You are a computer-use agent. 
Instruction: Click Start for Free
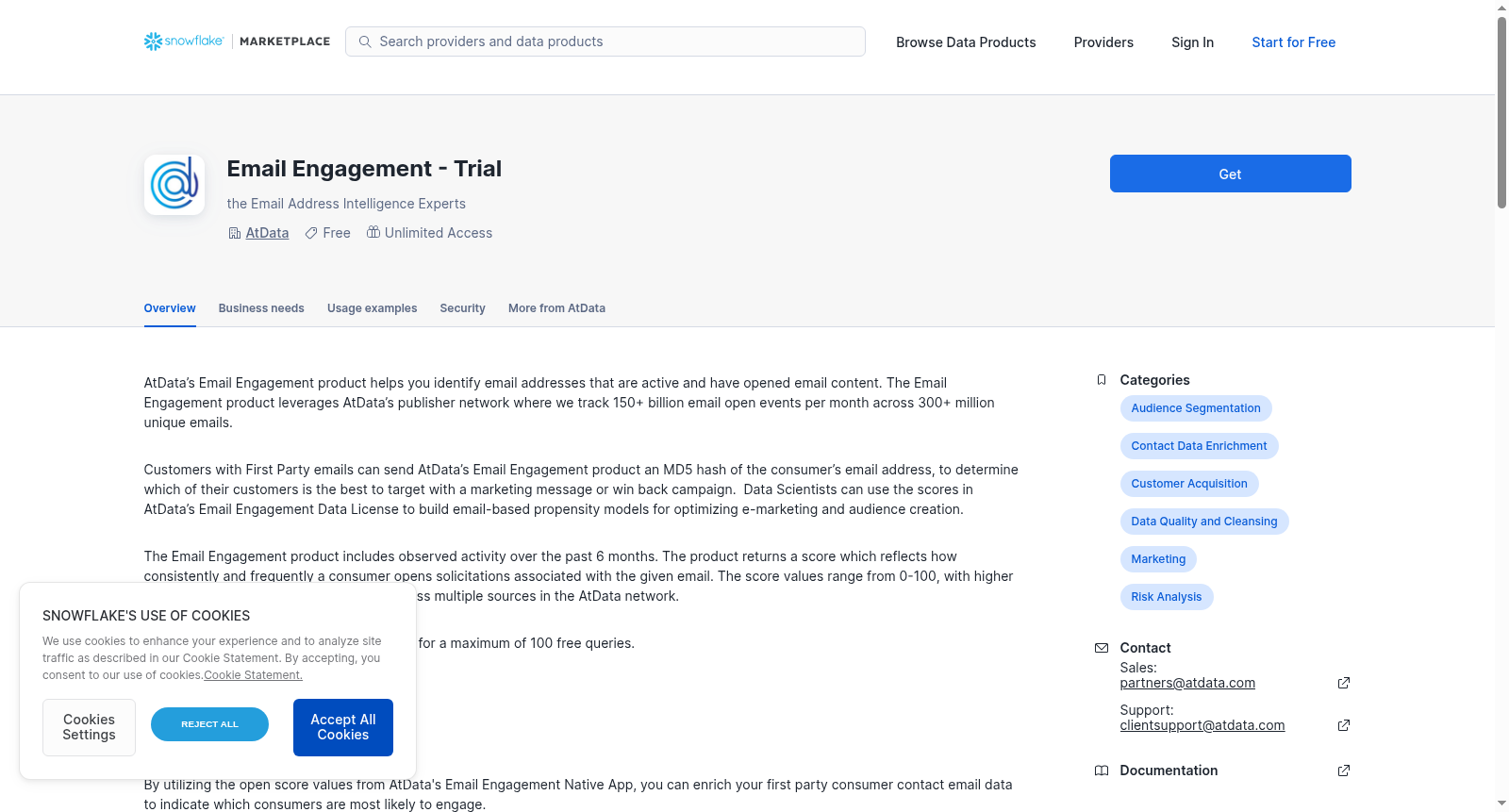click(x=1294, y=42)
